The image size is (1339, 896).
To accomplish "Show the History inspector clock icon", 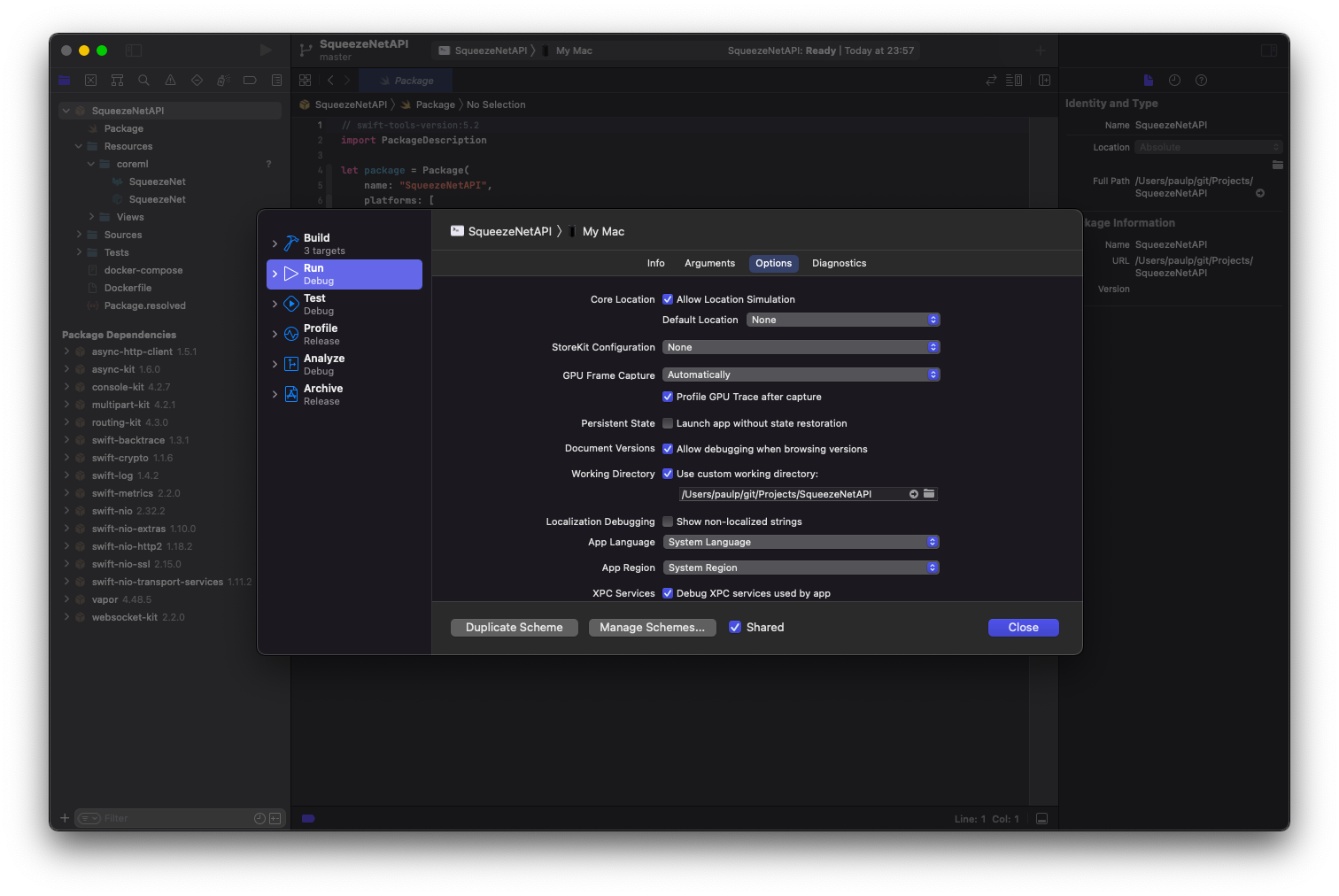I will 1174,81.
